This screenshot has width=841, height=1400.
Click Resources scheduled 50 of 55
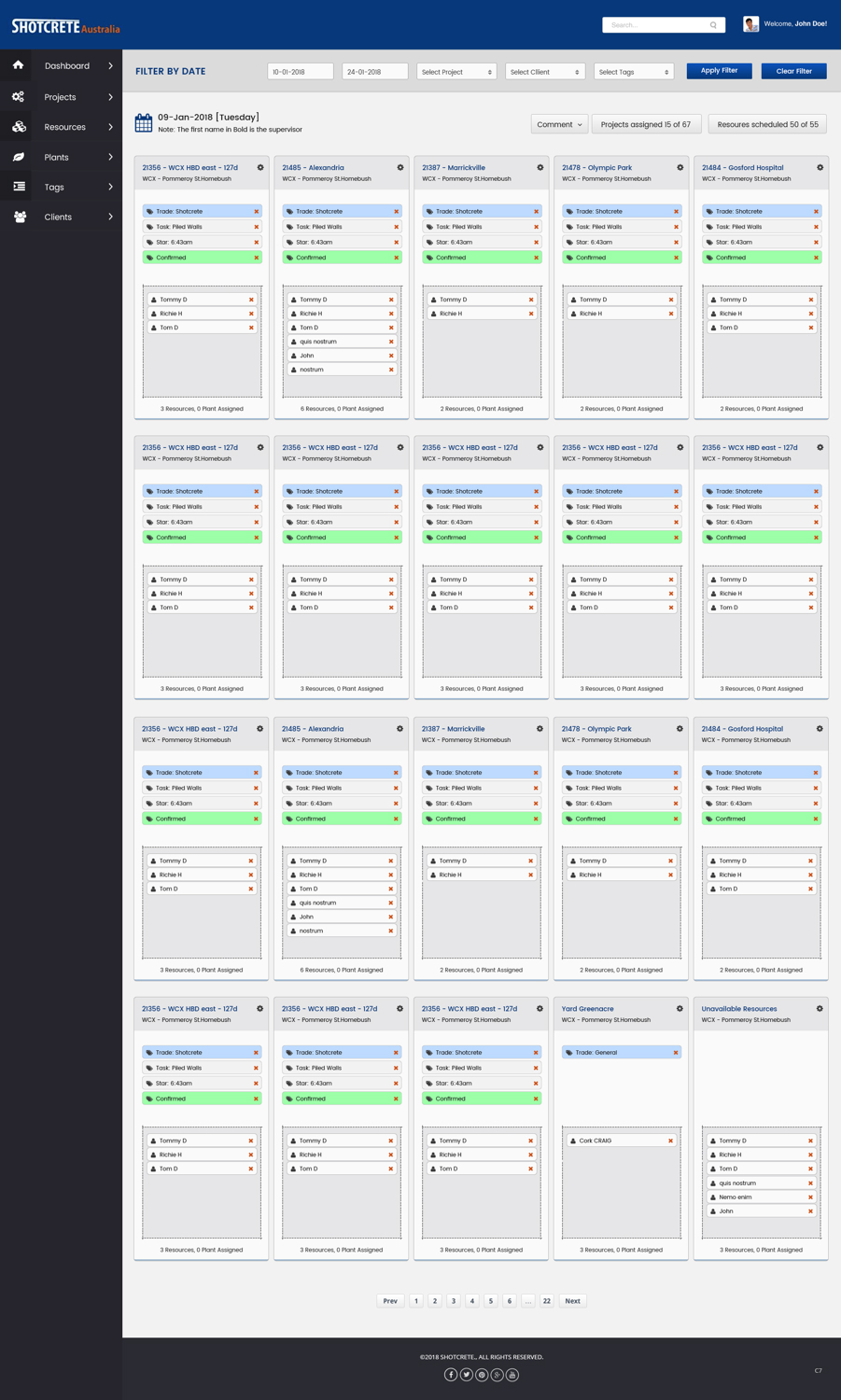767,124
